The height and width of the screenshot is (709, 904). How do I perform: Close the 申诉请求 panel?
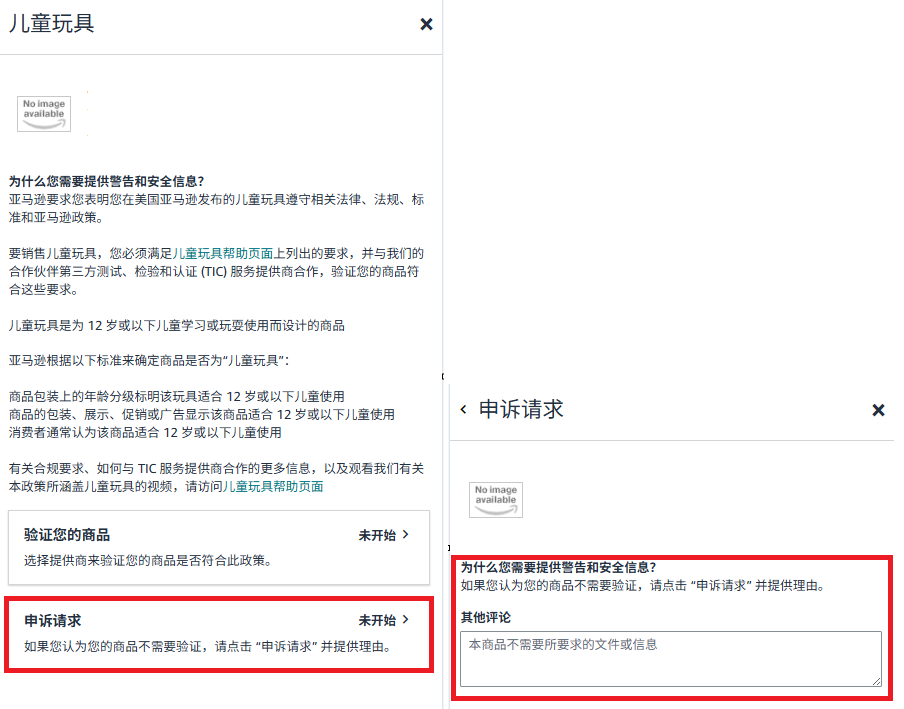[x=878, y=410]
